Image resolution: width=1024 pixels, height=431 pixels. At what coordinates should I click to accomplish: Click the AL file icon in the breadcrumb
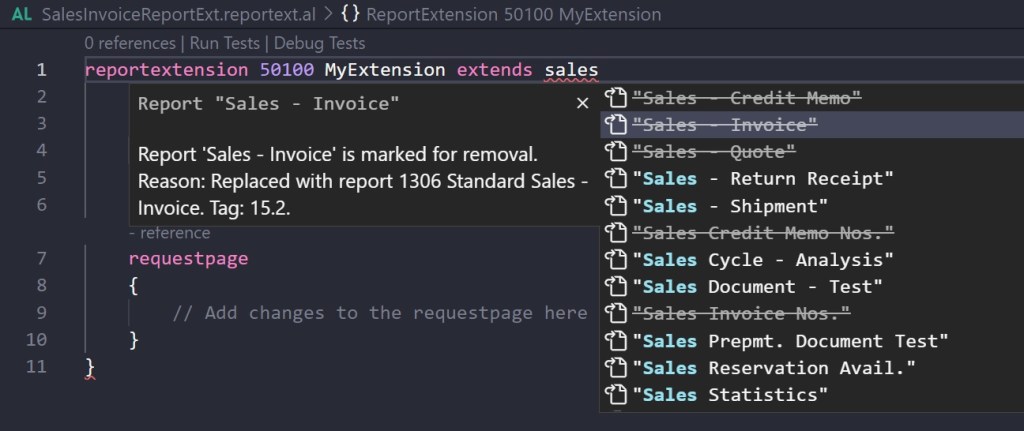(21, 16)
